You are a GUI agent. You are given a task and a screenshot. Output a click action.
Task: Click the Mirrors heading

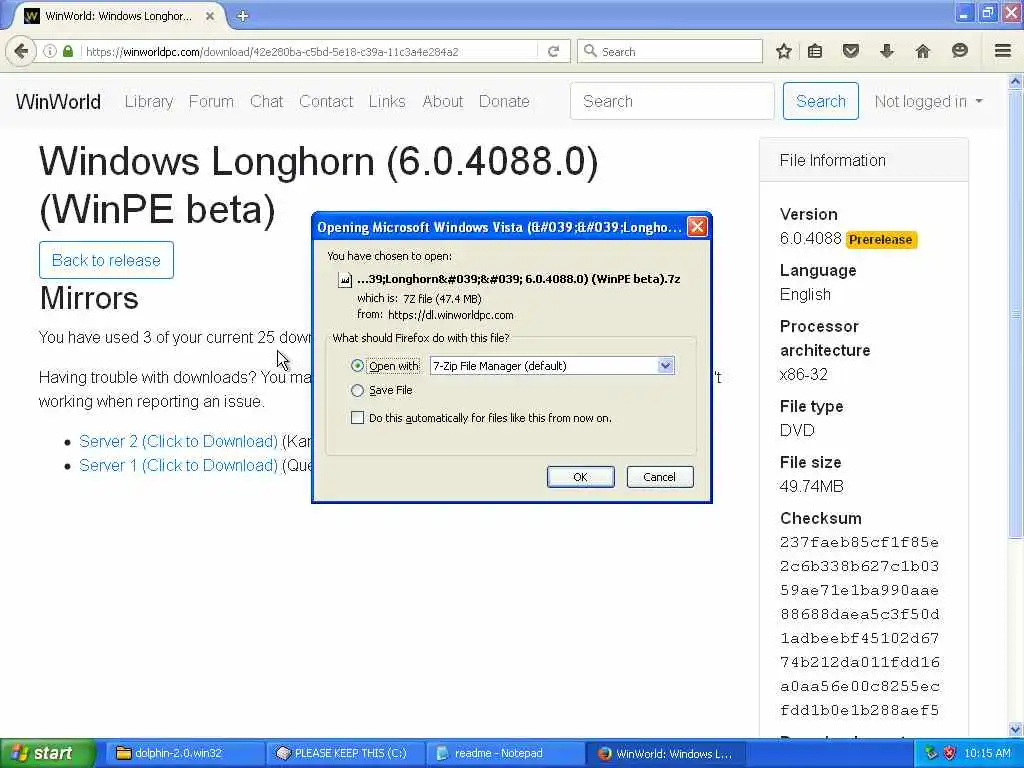point(89,298)
